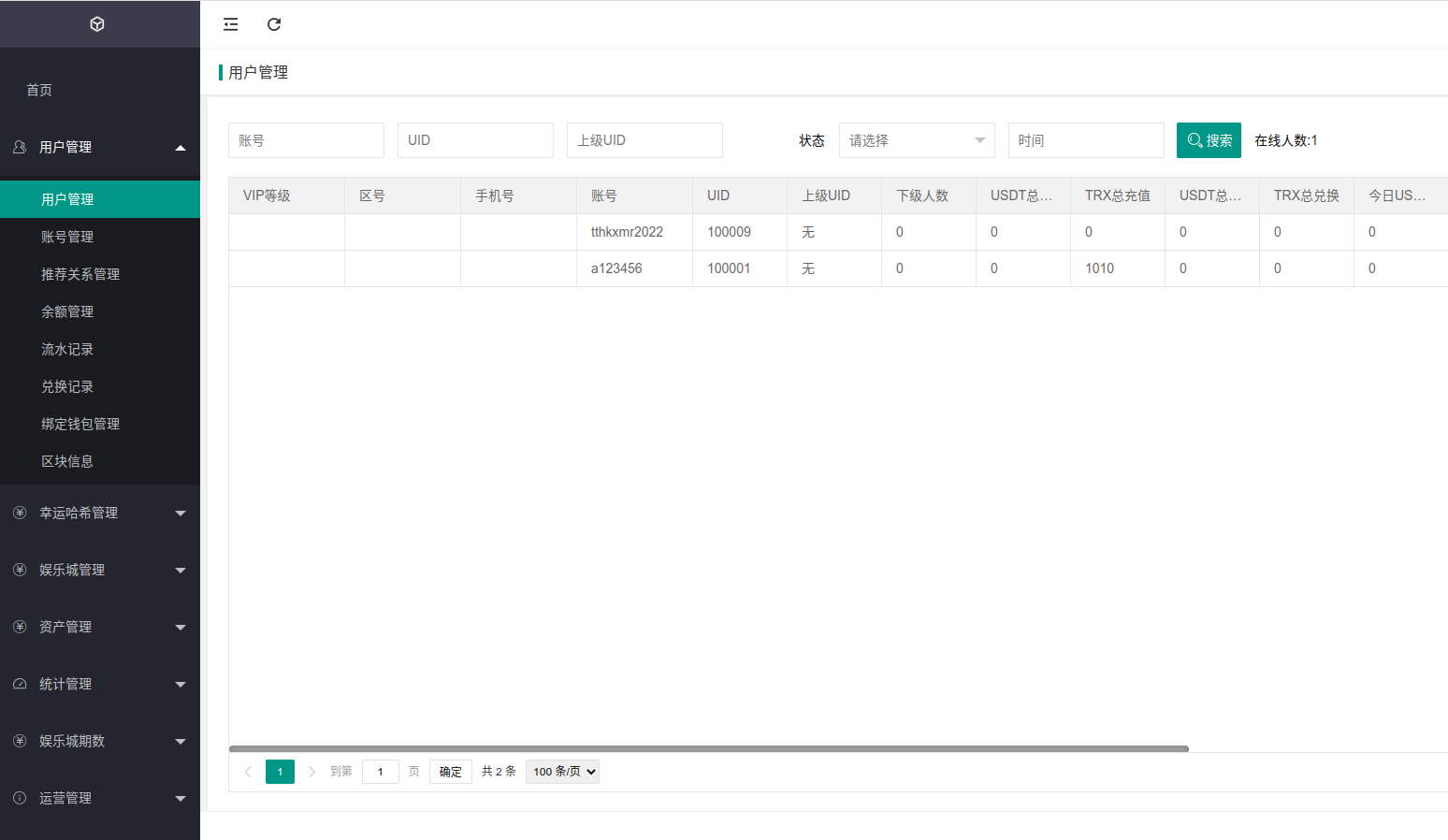Click the yen icon beside 资产管理

coord(20,627)
